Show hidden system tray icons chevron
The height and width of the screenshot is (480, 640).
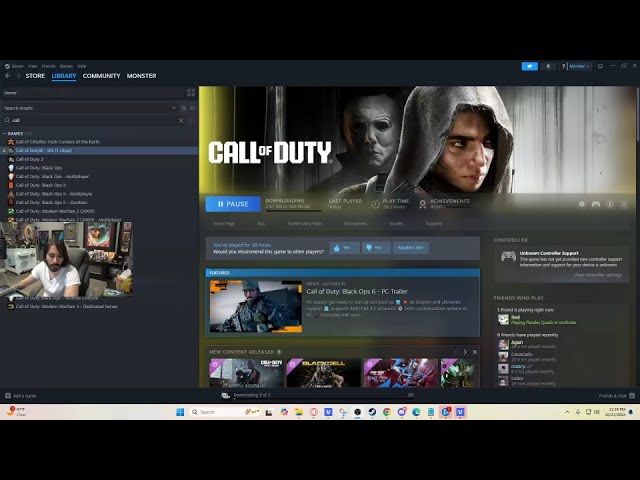pyautogui.click(x=567, y=412)
